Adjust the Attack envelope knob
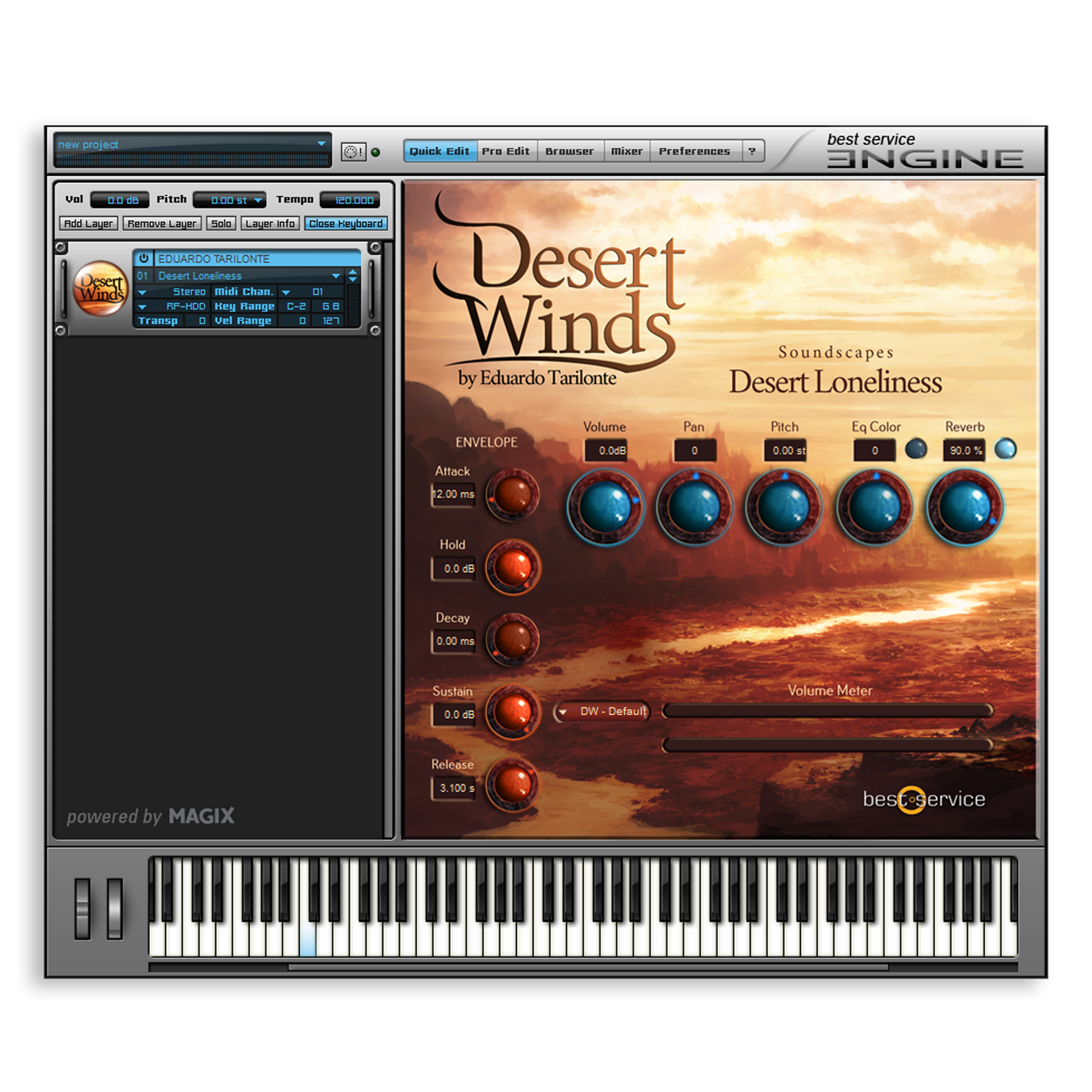 (x=512, y=496)
